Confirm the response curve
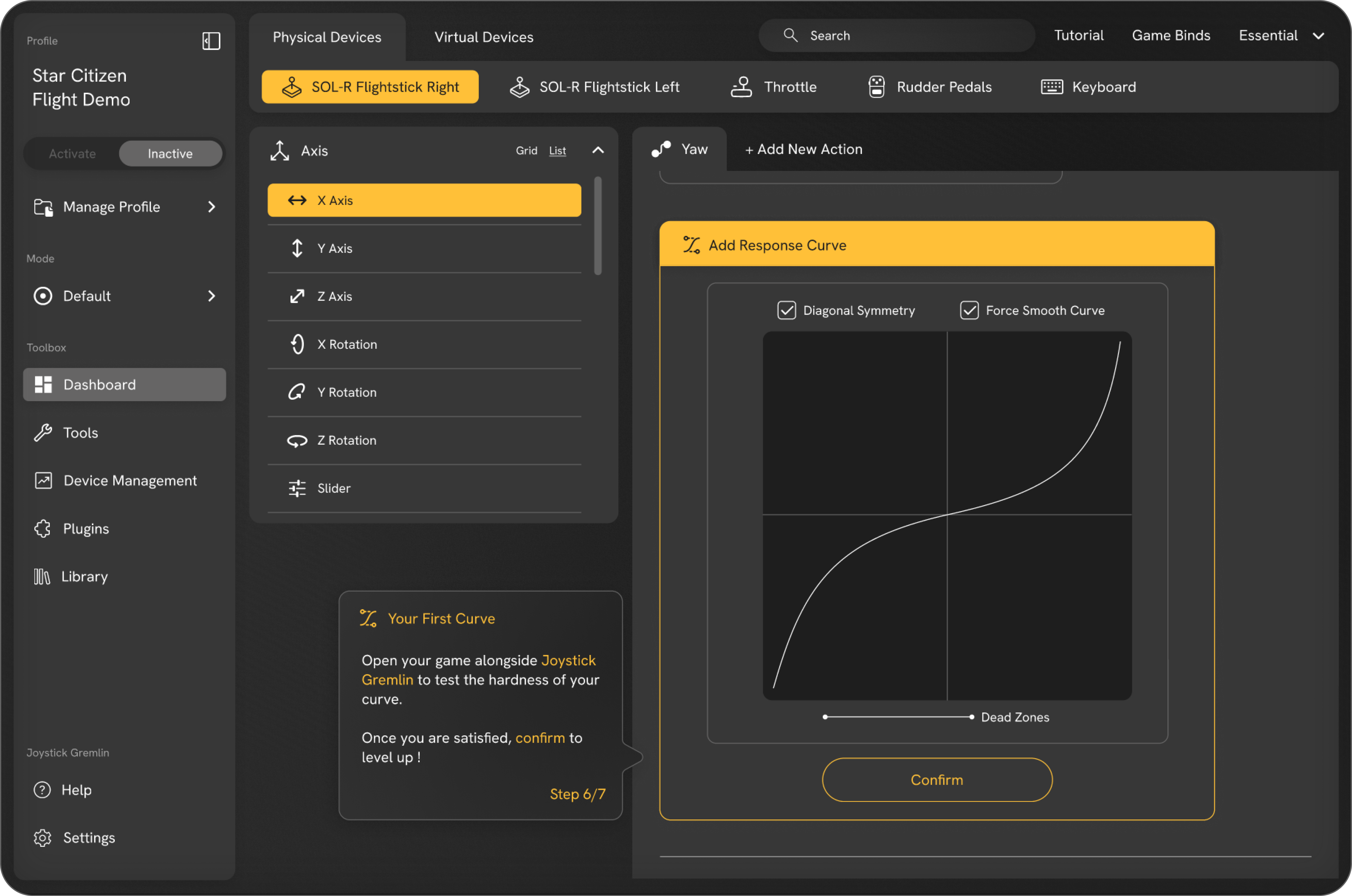The width and height of the screenshot is (1352, 896). (937, 780)
